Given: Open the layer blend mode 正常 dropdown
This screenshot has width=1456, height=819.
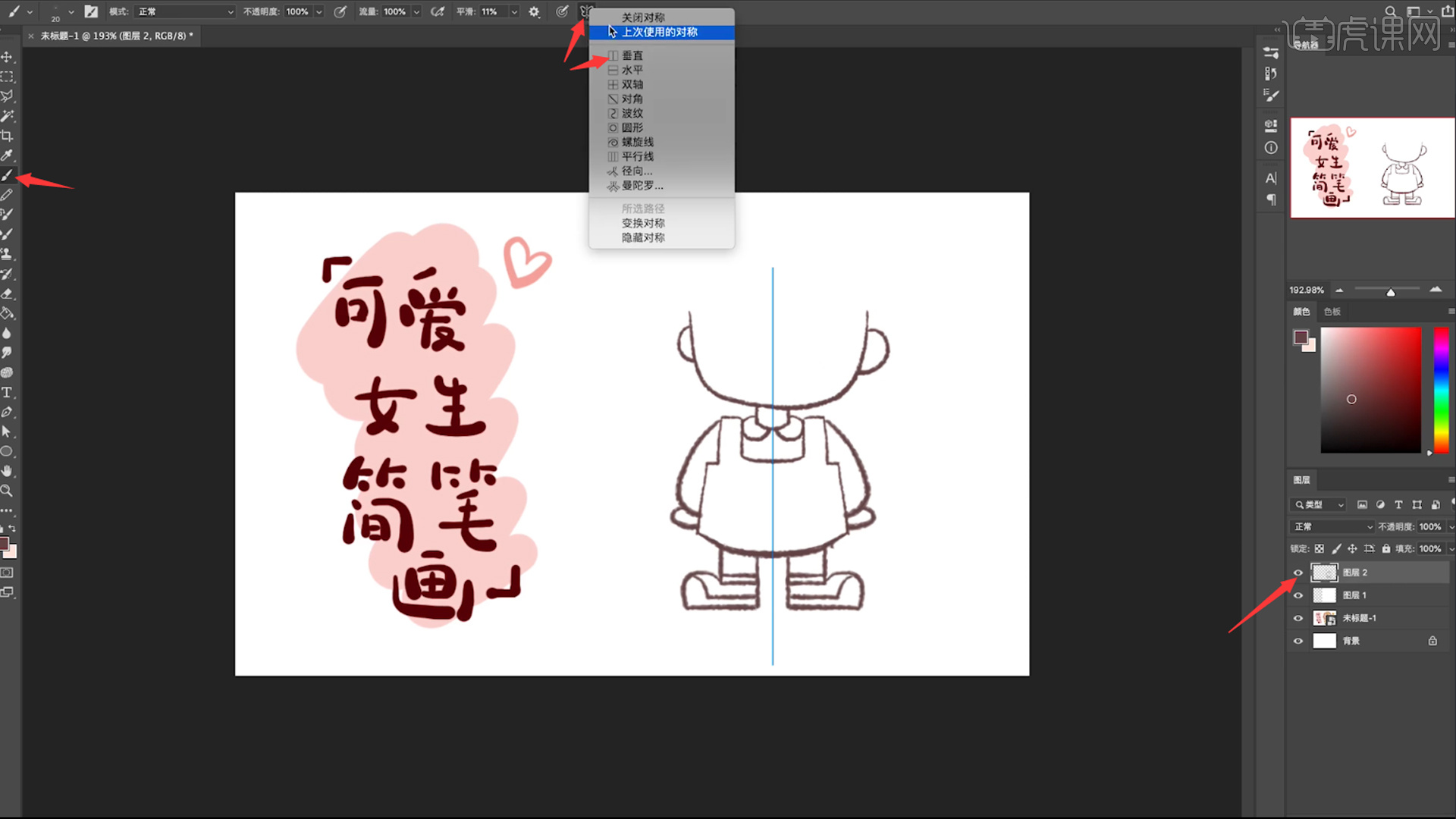Looking at the screenshot, I should (1332, 526).
